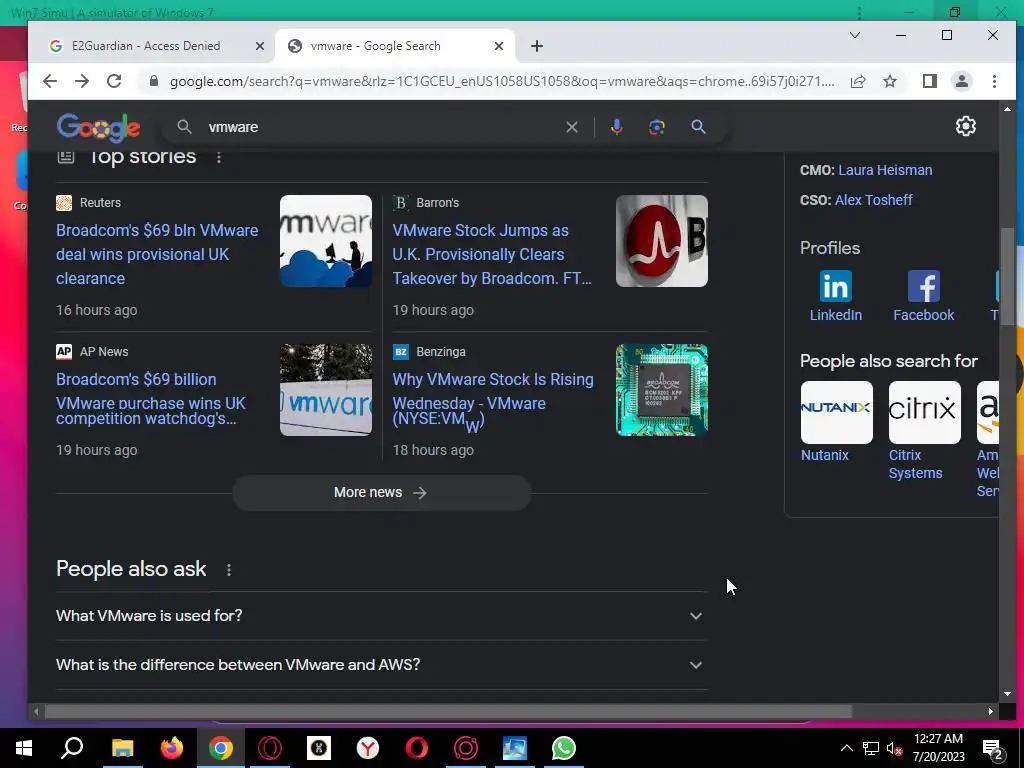Screen dimensions: 1024x768
Task: Launch Firefox from the taskbar
Action: [x=172, y=748]
